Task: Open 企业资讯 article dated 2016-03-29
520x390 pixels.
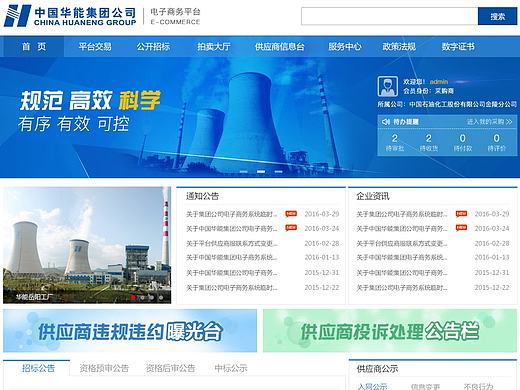Action: pos(402,214)
